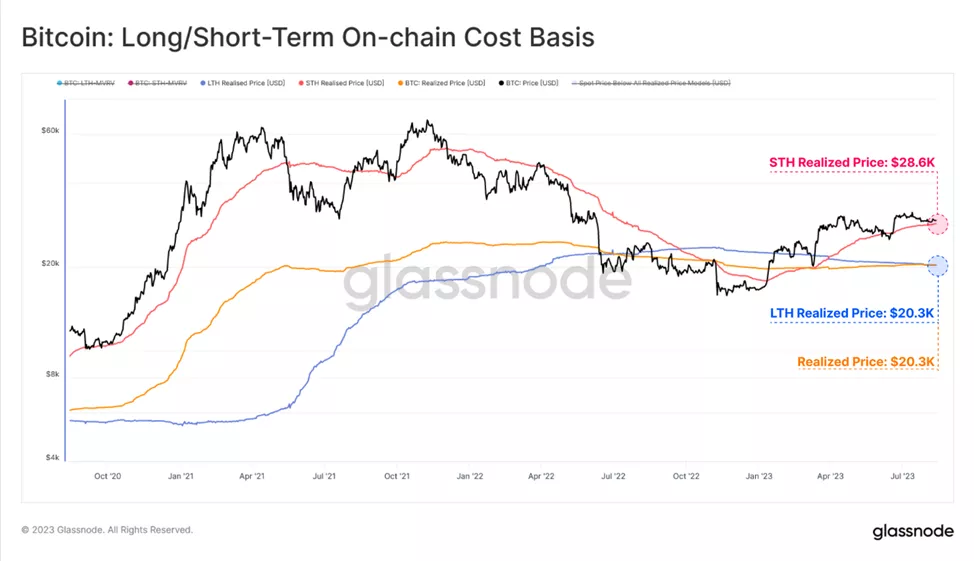Click the $60k y-axis label

(x=50, y=131)
